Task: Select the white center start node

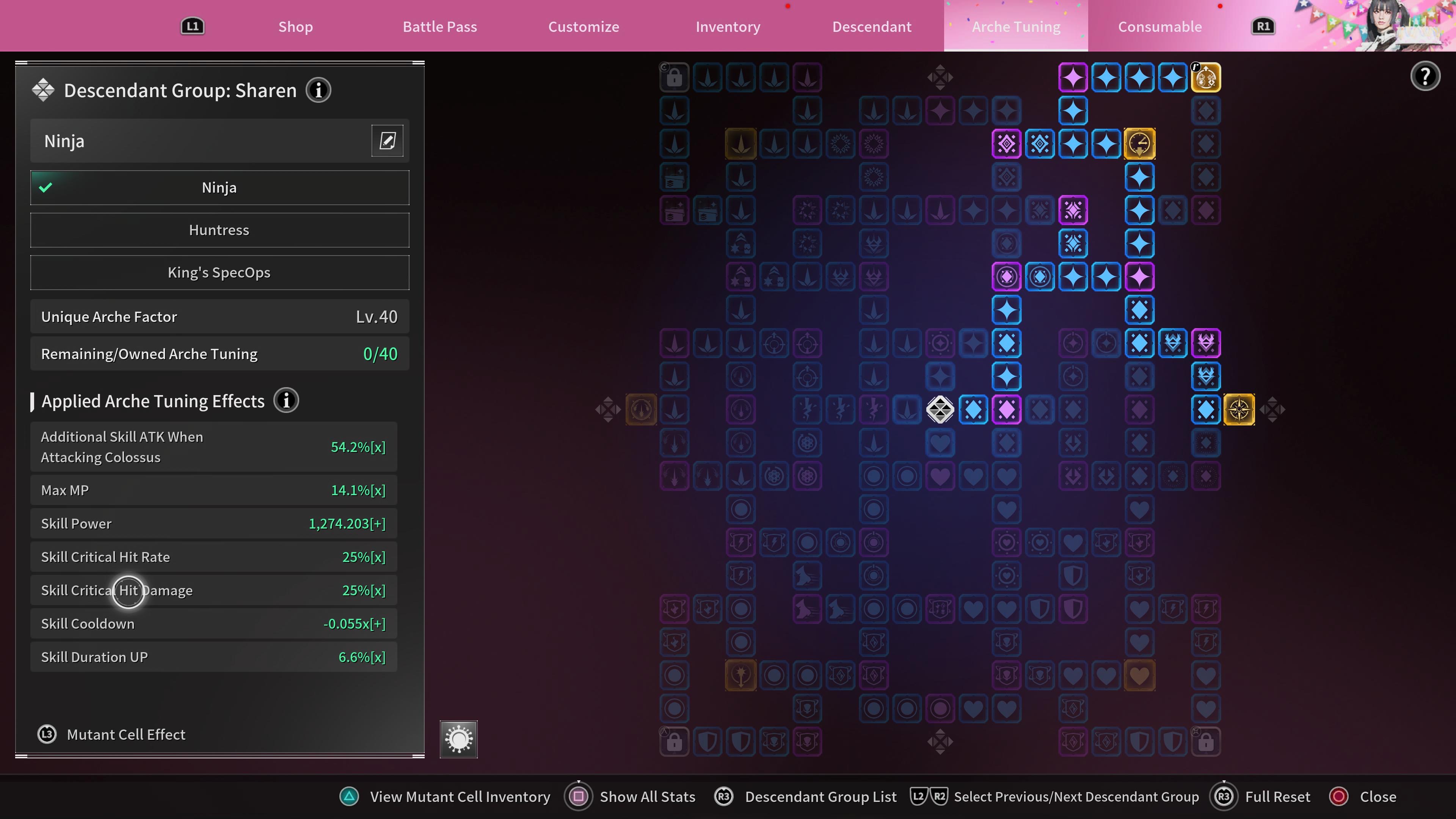Action: click(940, 409)
